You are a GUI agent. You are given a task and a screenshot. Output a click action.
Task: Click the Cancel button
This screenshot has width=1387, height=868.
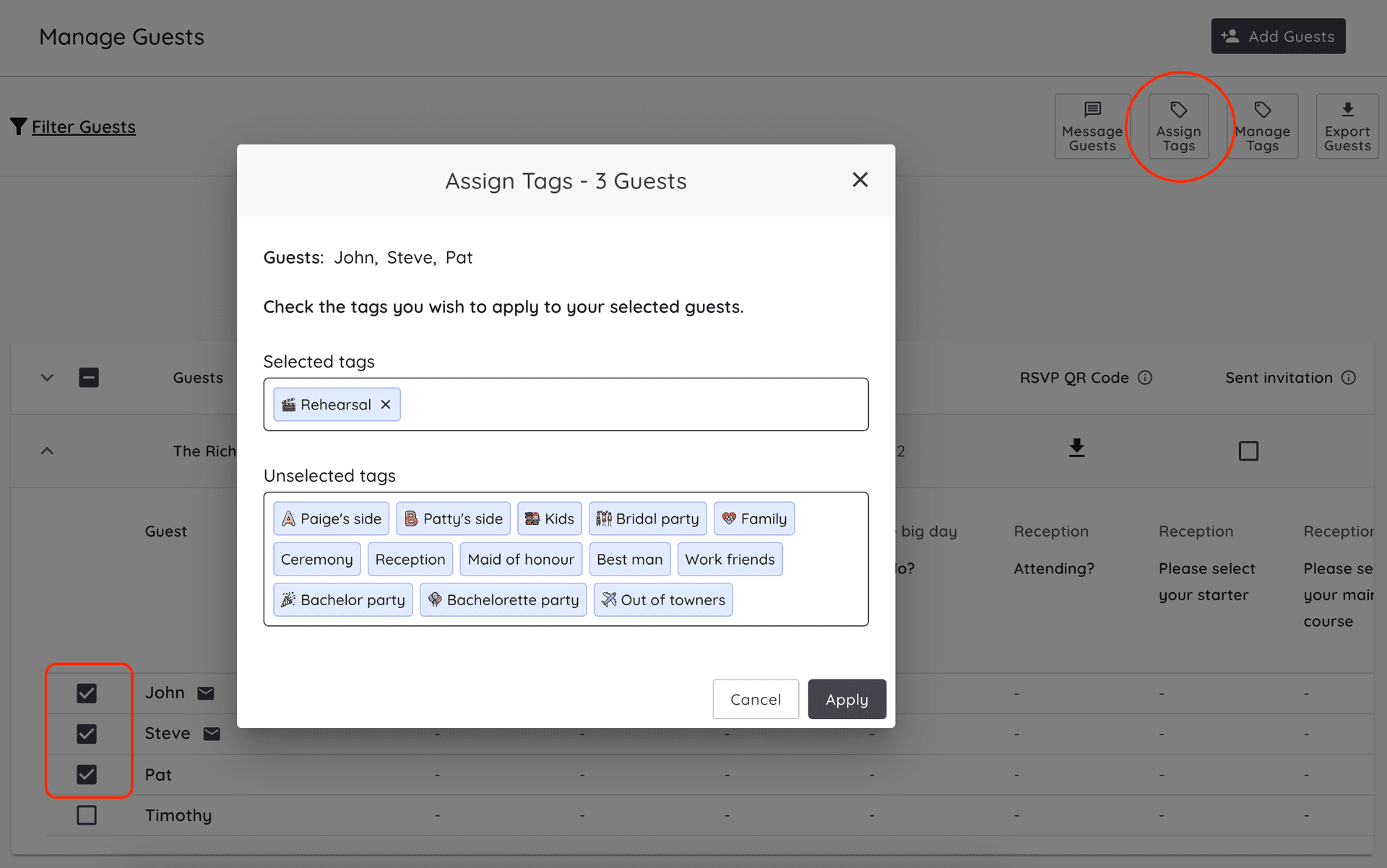click(x=756, y=699)
